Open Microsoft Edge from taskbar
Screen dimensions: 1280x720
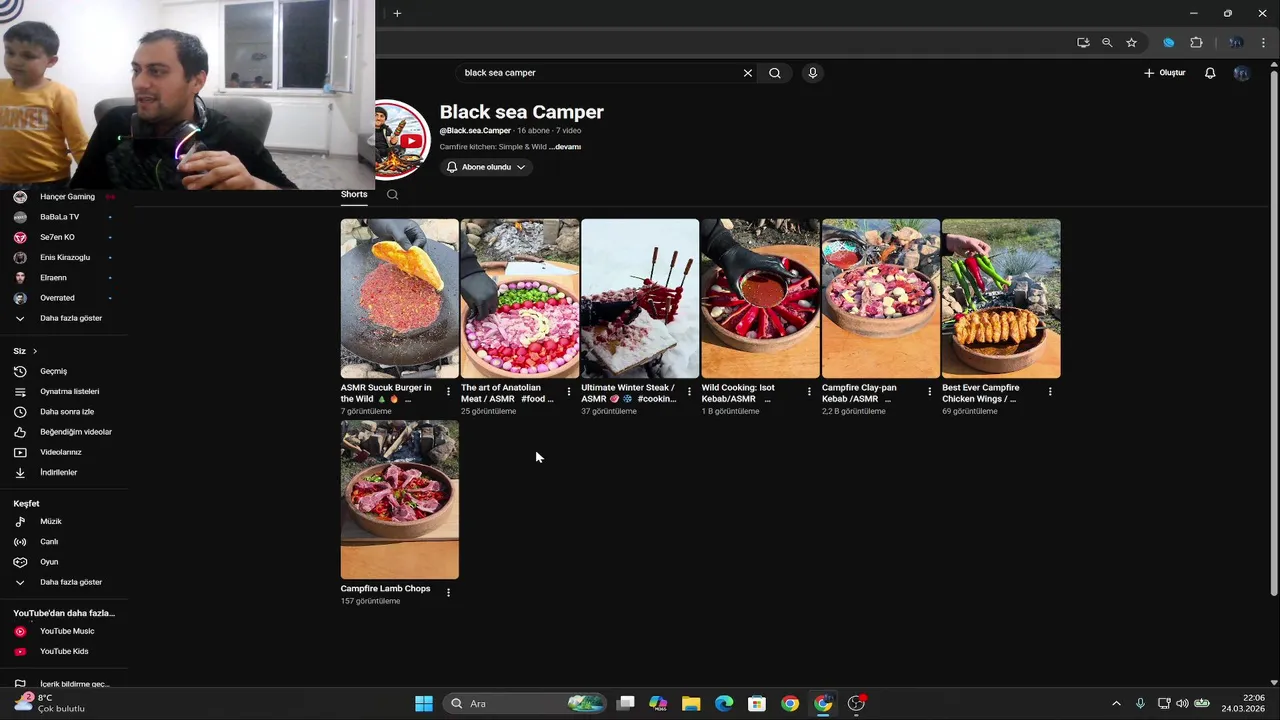724,703
